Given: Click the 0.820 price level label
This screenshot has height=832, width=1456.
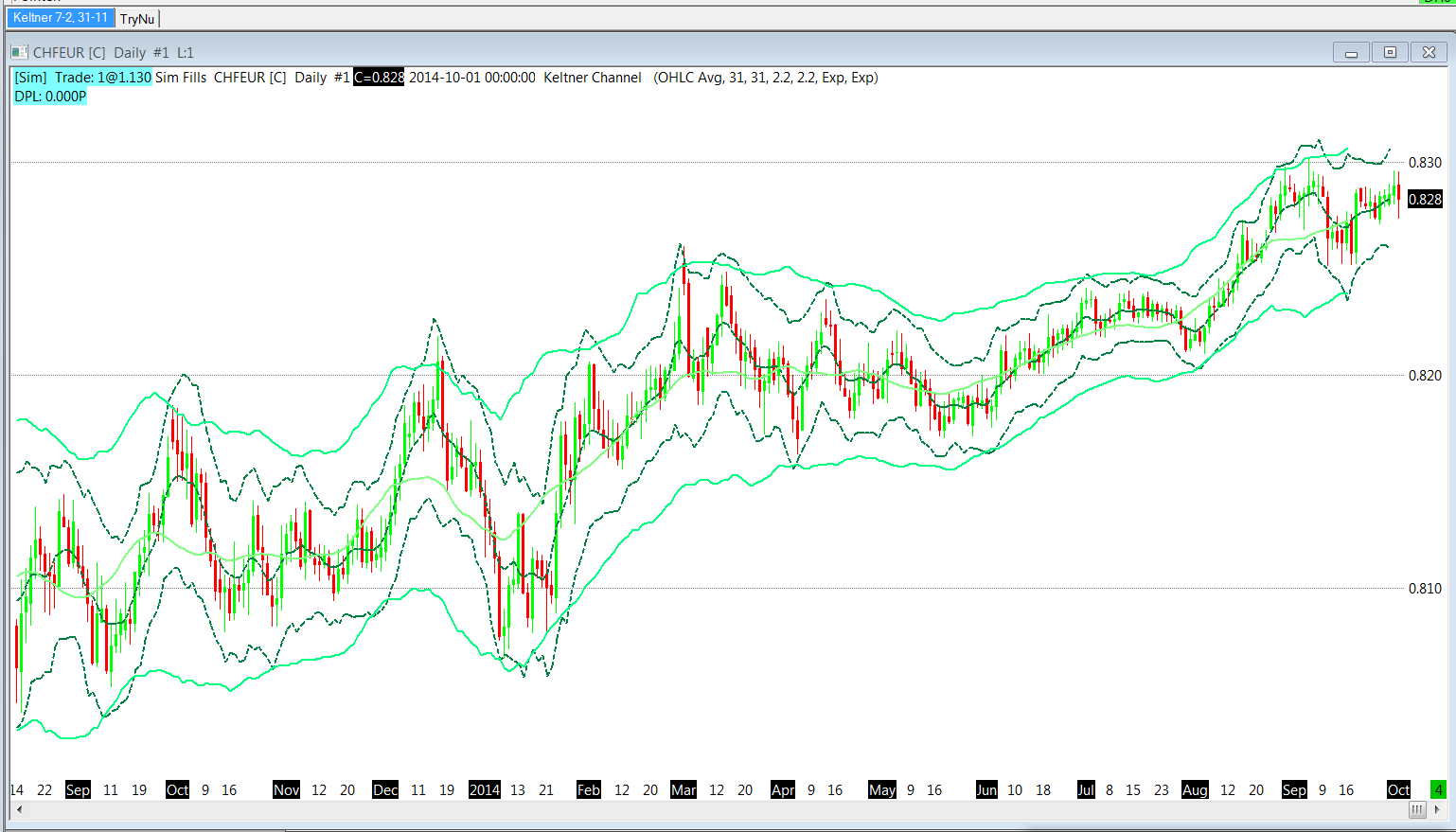Looking at the screenshot, I should coord(1425,376).
